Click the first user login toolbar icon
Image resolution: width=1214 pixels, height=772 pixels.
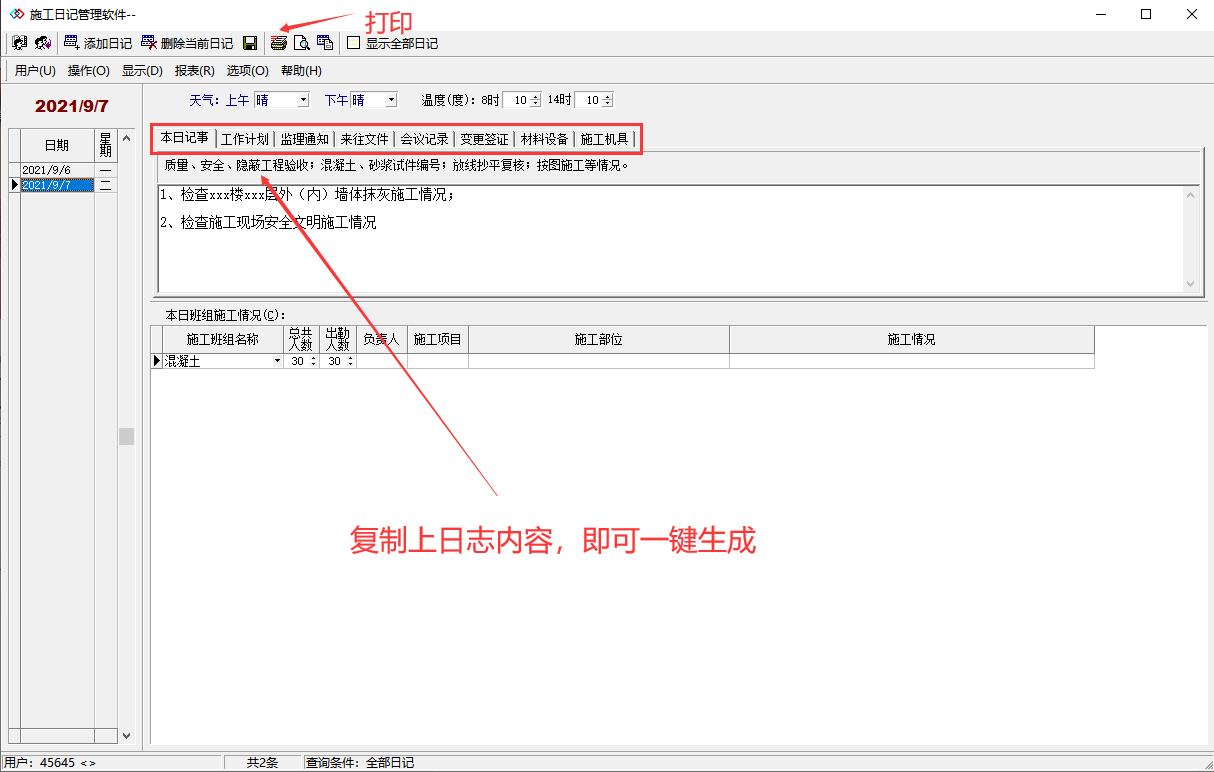(x=20, y=43)
